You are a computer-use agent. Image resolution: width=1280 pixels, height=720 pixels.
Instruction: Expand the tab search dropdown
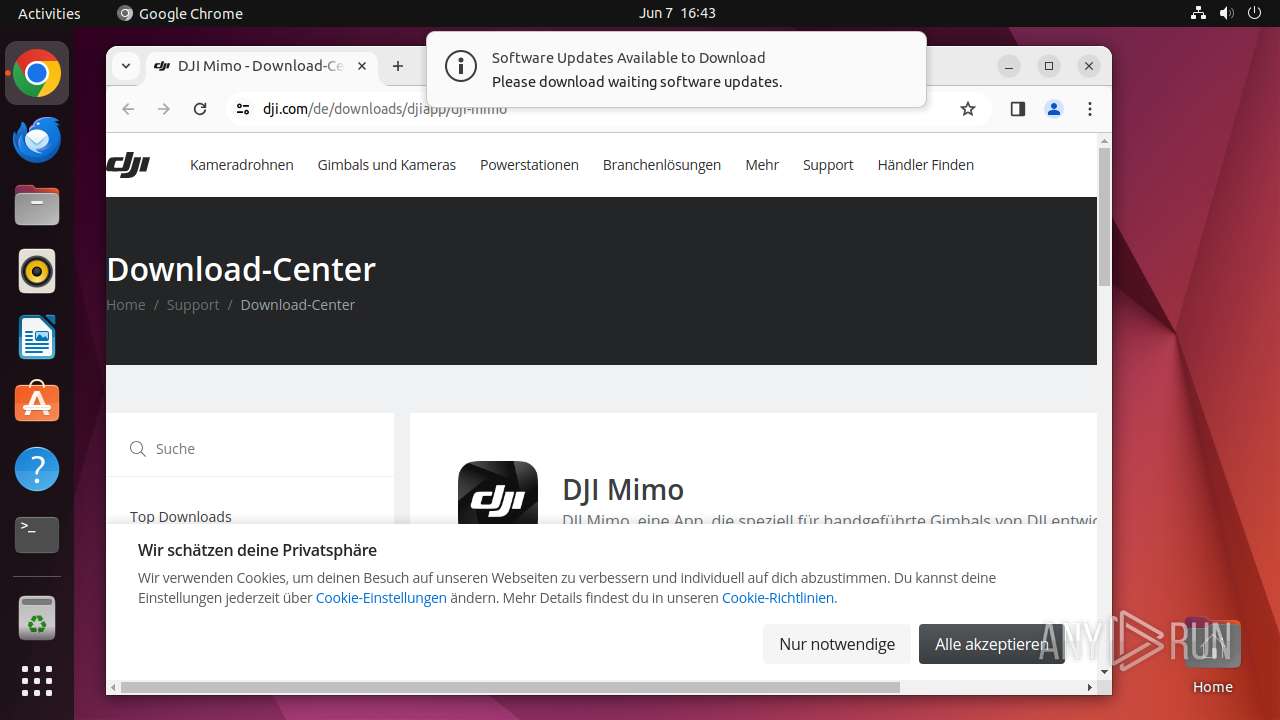point(126,66)
